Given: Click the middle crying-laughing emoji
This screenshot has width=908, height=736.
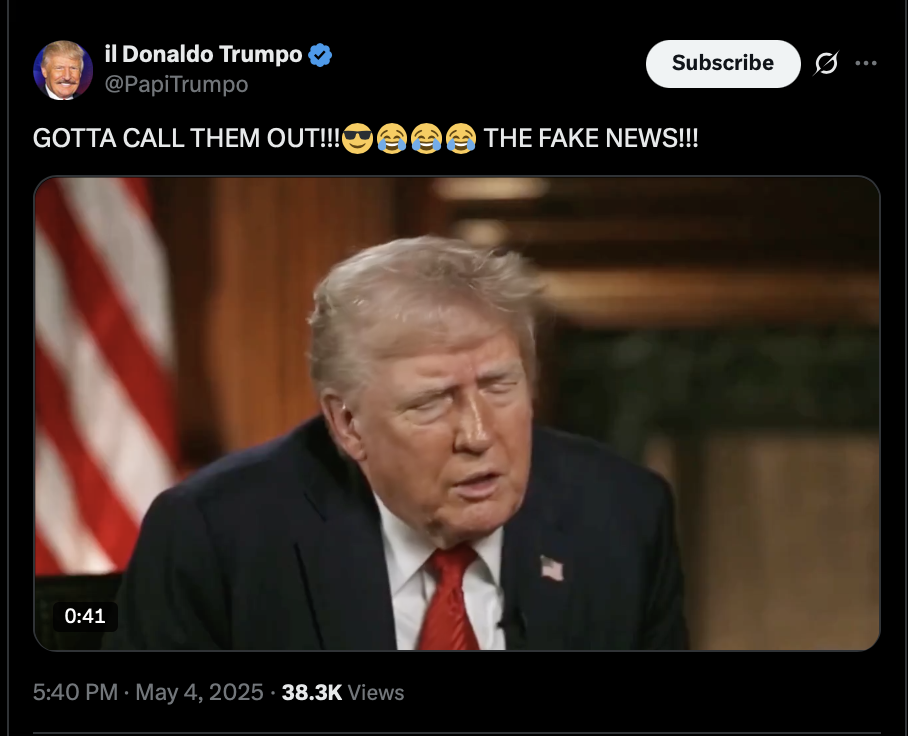Looking at the screenshot, I should pyautogui.click(x=427, y=138).
